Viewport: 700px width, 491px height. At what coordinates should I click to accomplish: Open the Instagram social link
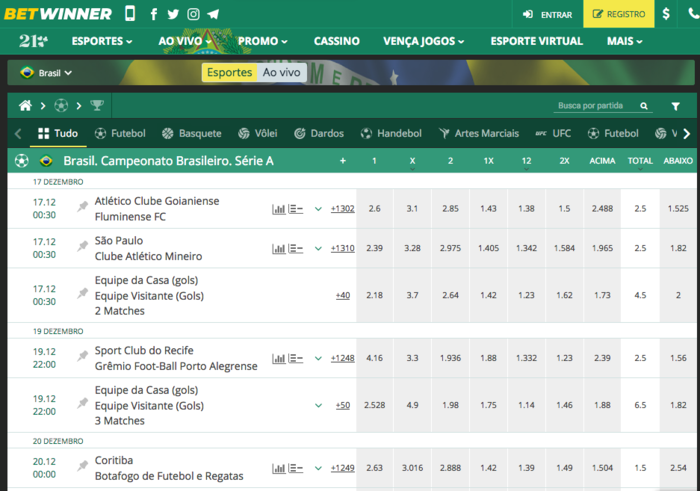[x=193, y=15]
